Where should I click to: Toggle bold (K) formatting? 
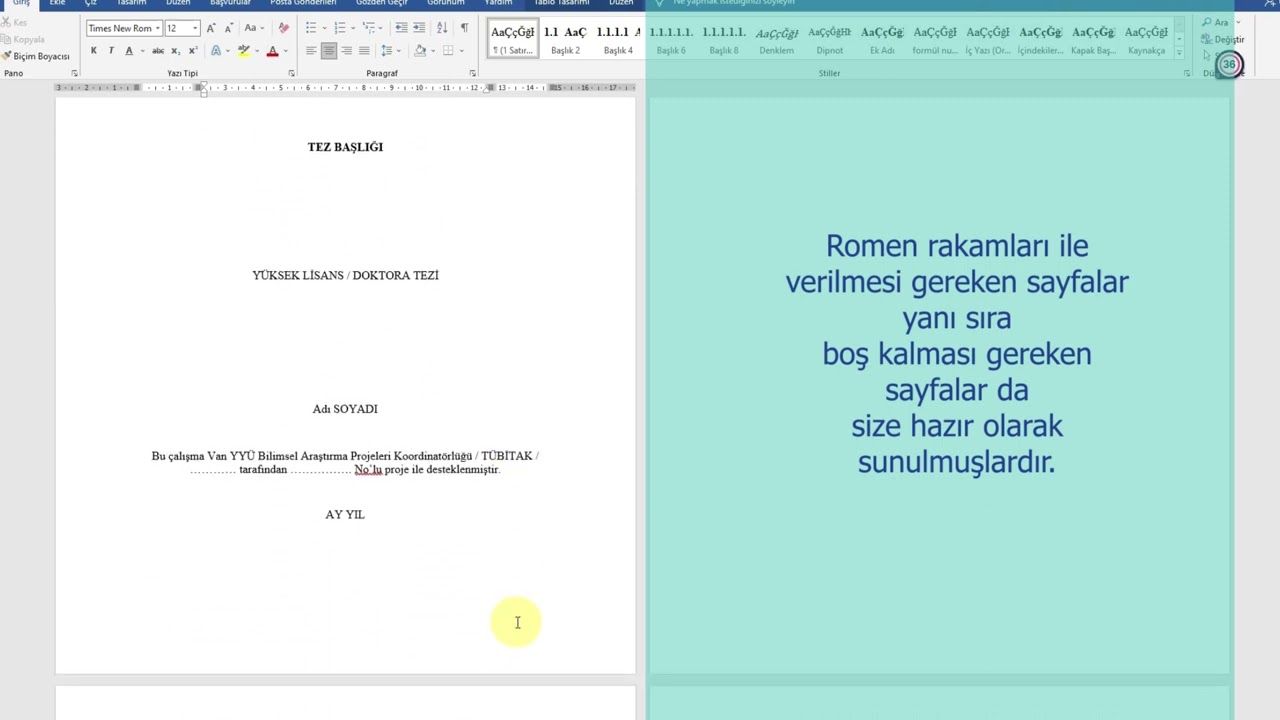click(94, 51)
